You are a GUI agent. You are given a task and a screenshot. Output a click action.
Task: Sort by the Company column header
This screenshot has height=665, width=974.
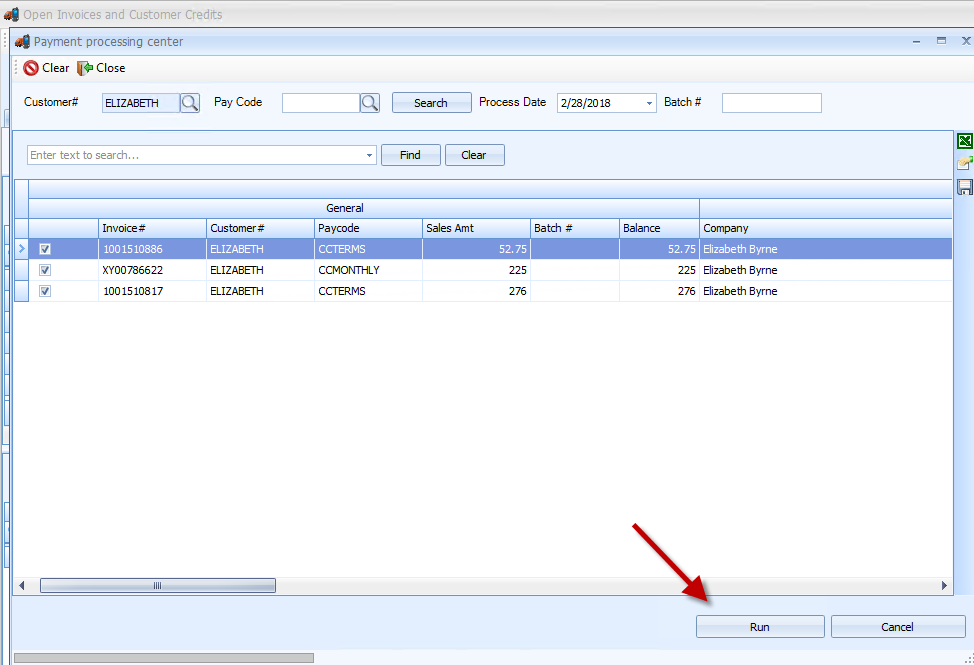pos(826,228)
